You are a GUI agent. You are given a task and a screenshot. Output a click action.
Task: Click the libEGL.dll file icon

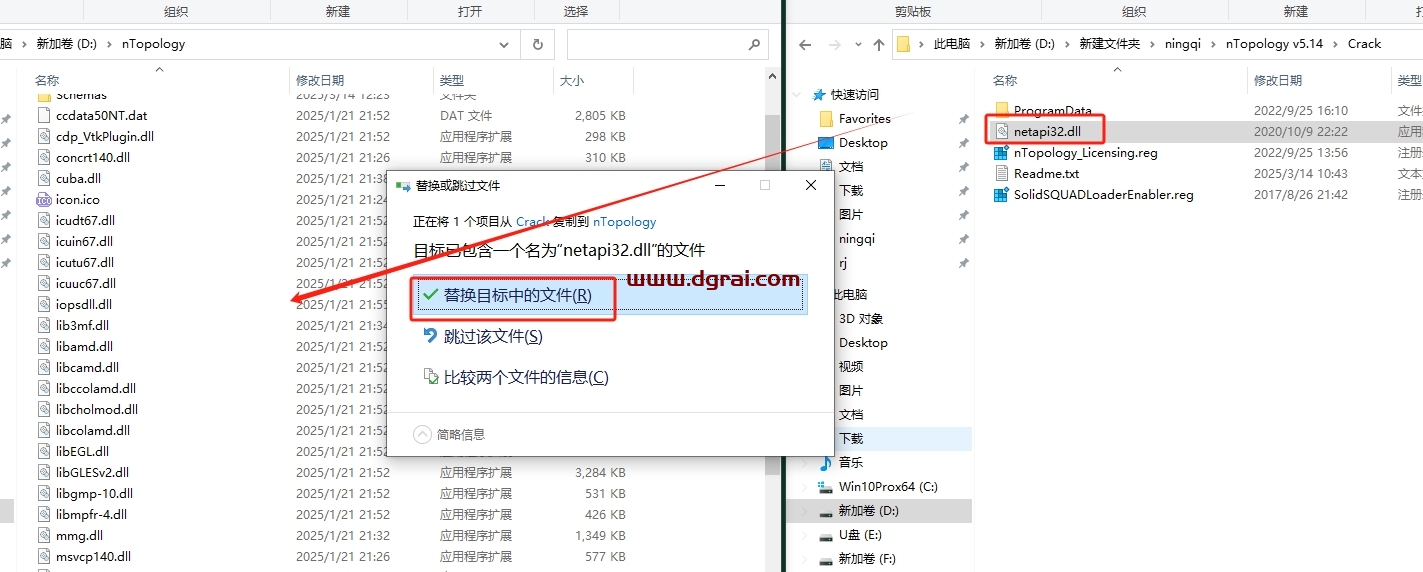pyautogui.click(x=44, y=451)
